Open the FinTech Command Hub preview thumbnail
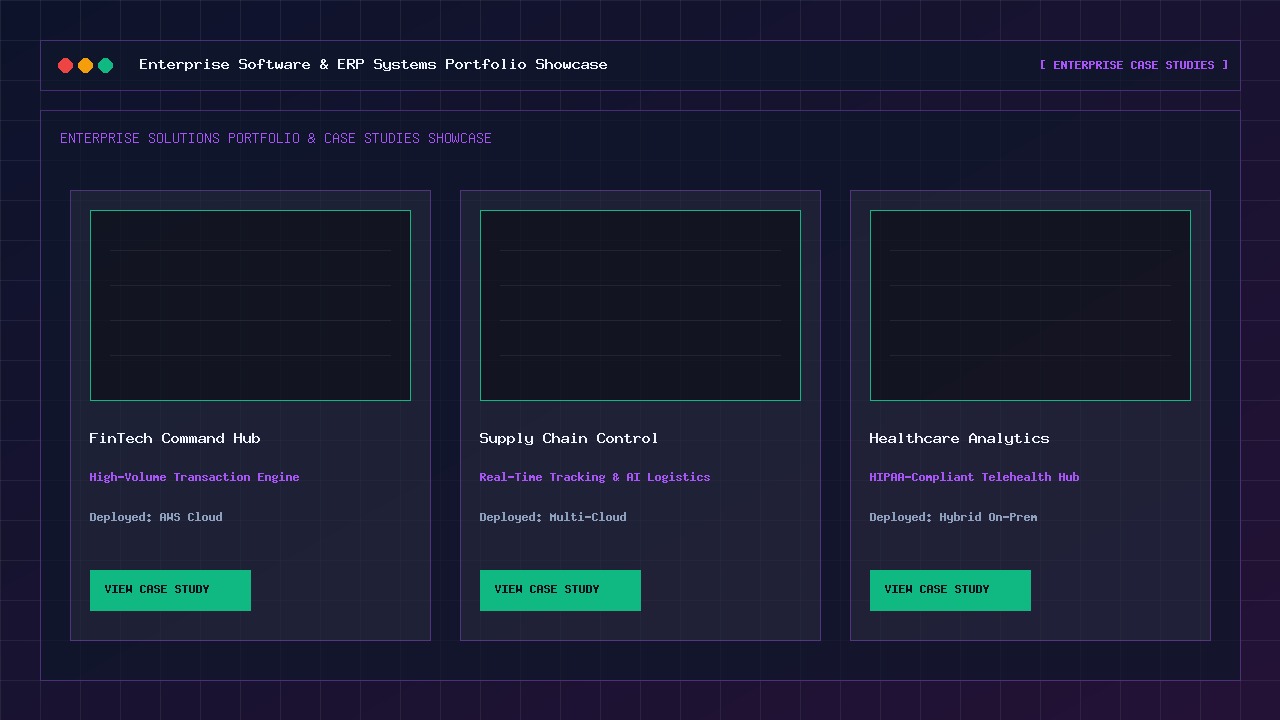The height and width of the screenshot is (720, 1280). click(250, 305)
